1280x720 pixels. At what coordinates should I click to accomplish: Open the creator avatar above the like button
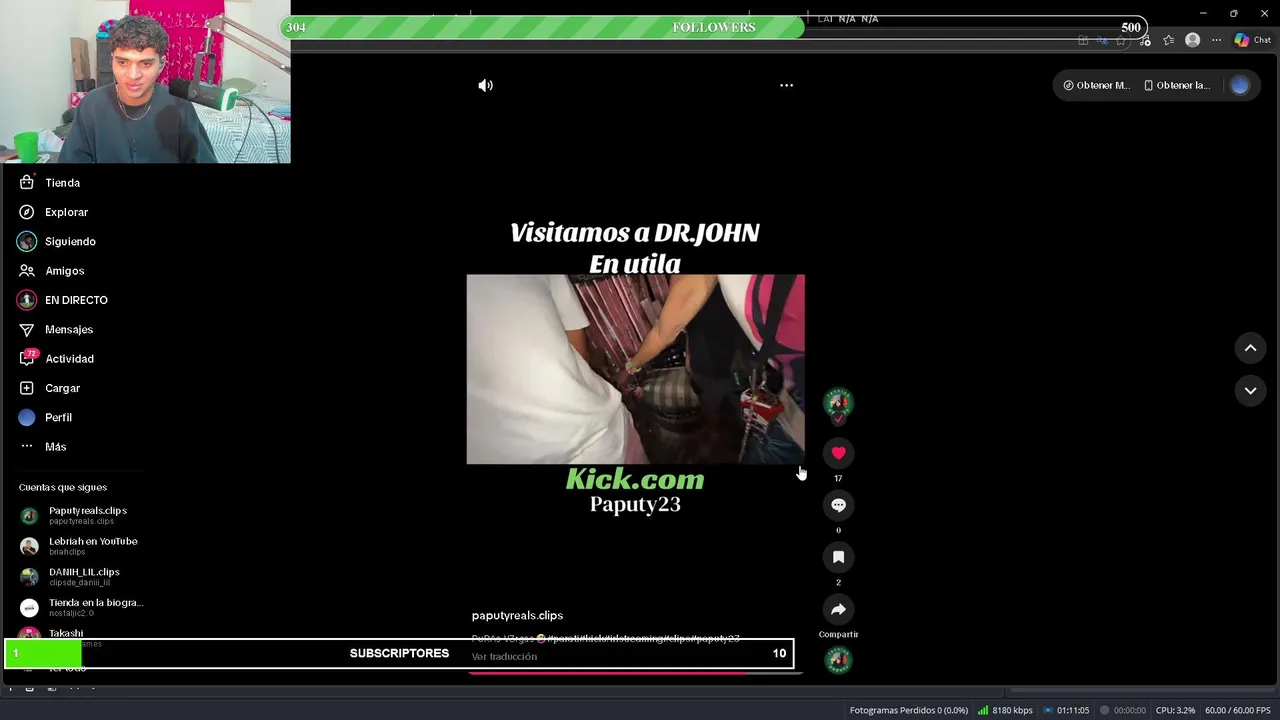pos(838,403)
